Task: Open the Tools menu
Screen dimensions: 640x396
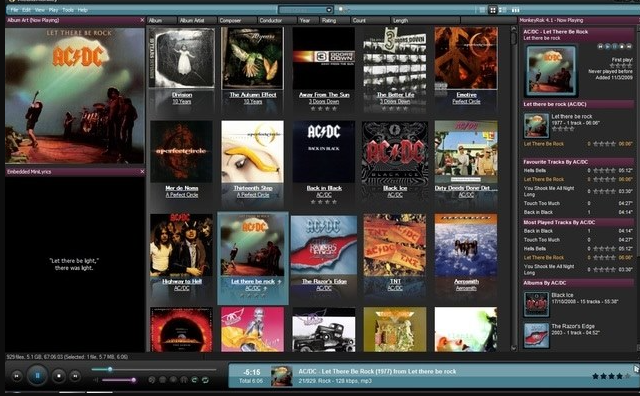Action: (68, 10)
